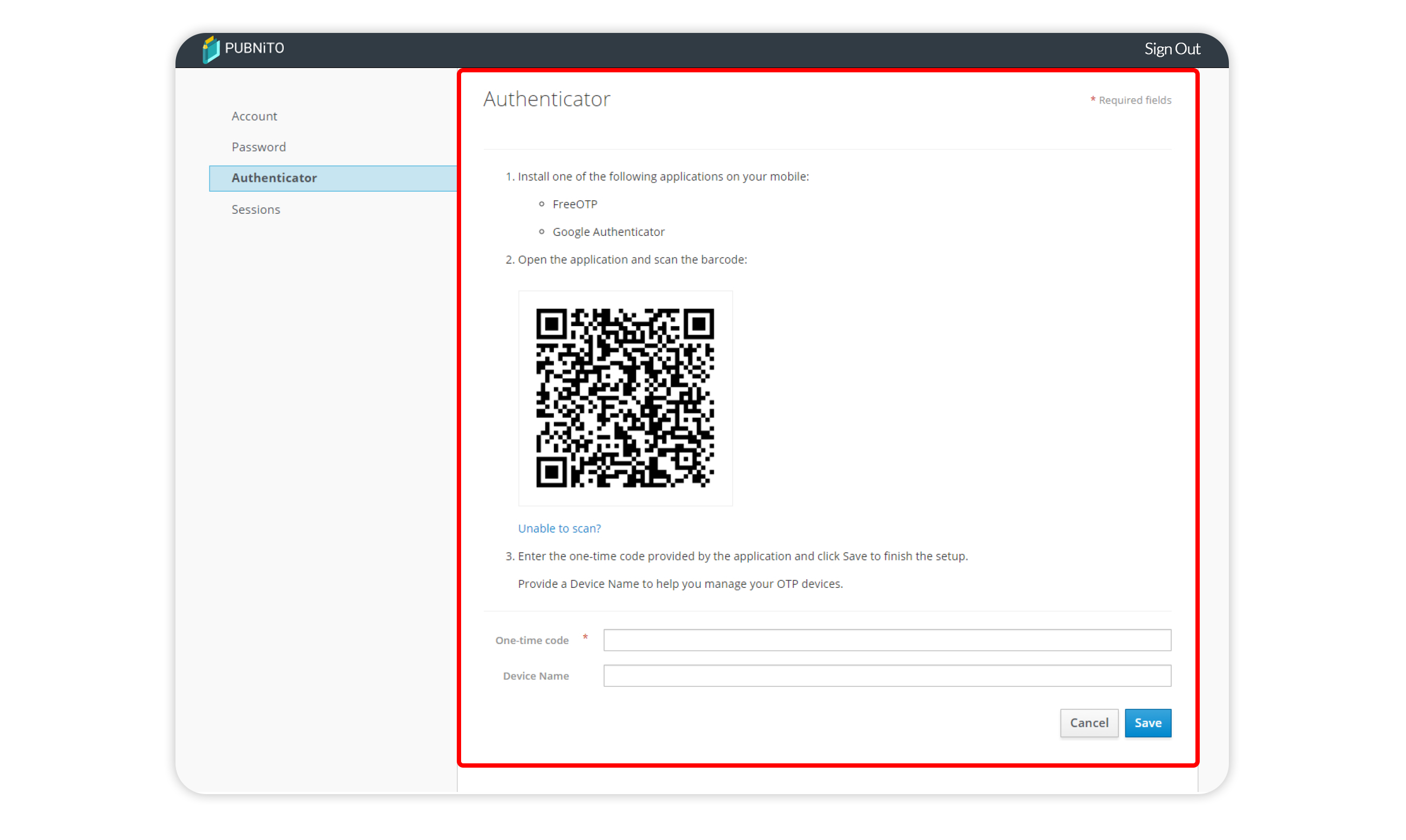Select the Authenticator tab in sidebar

click(x=274, y=178)
